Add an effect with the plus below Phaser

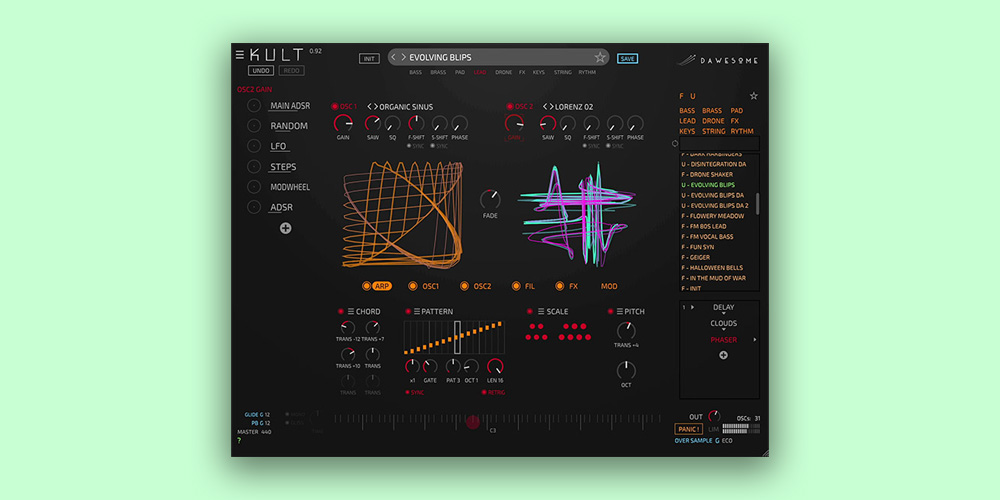723,355
